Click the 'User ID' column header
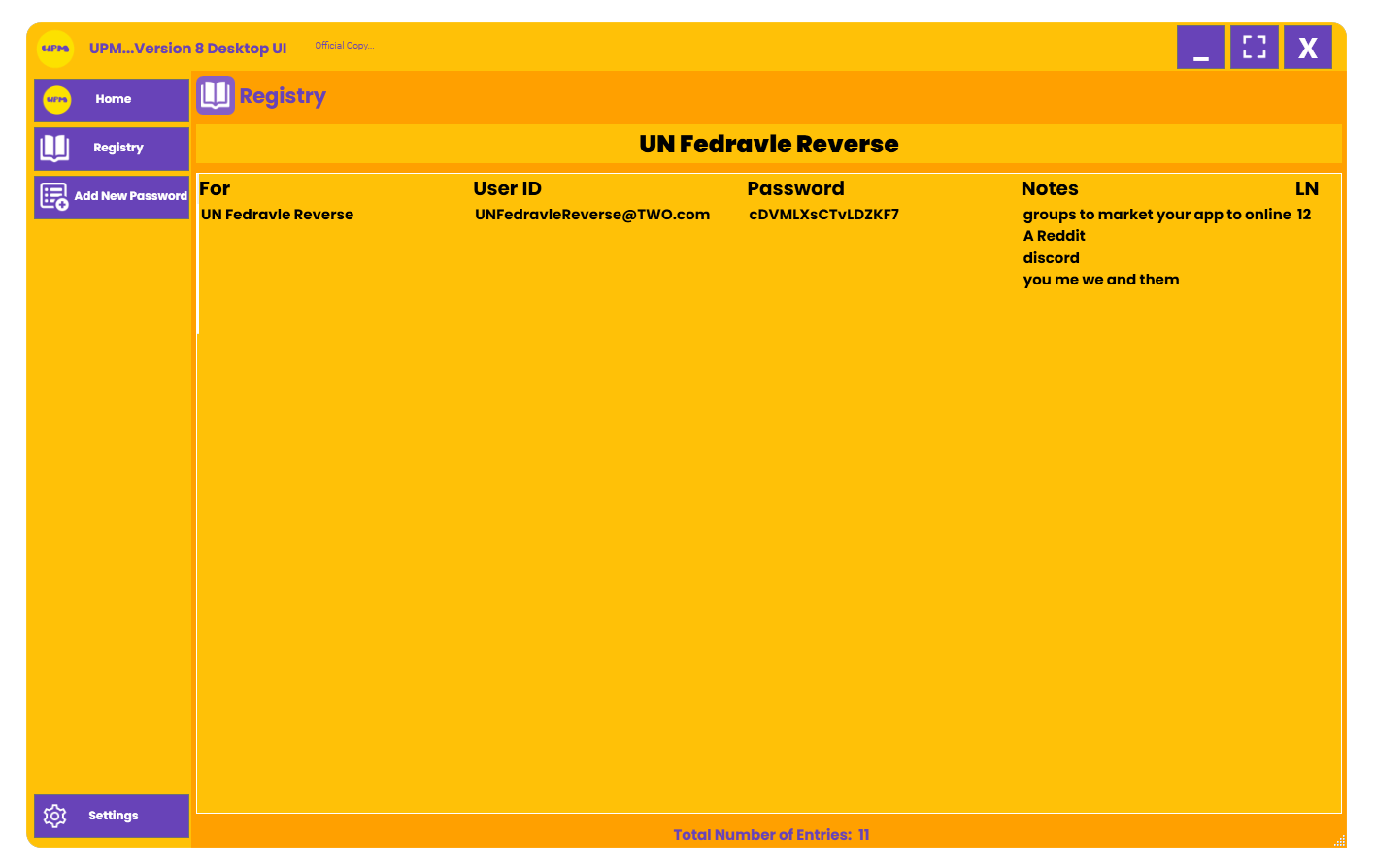The width and height of the screenshot is (1375, 868). click(507, 188)
